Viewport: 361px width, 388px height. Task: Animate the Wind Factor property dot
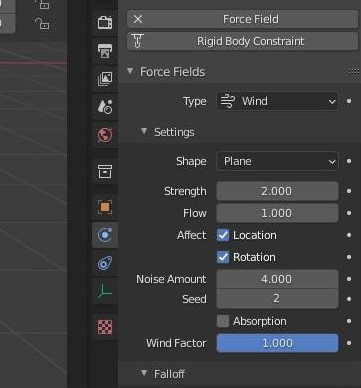point(349,343)
